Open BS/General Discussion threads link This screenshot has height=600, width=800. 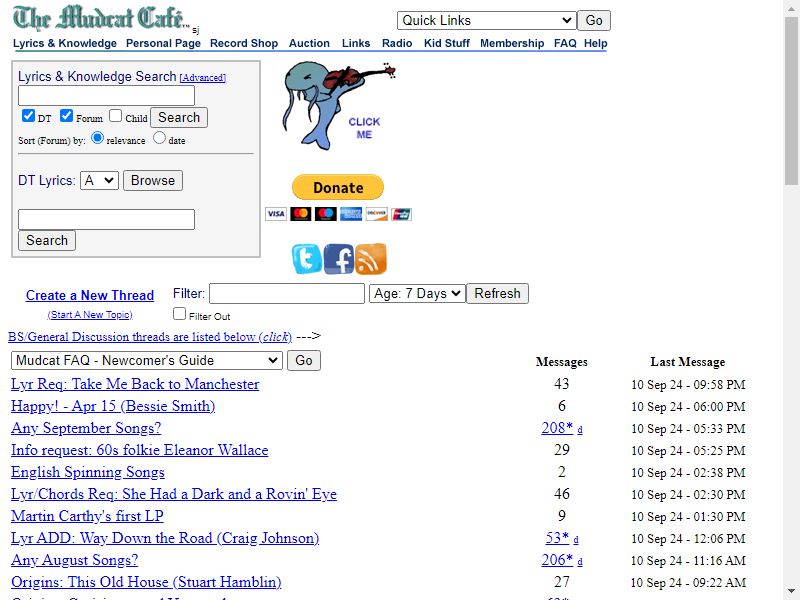[x=150, y=337]
